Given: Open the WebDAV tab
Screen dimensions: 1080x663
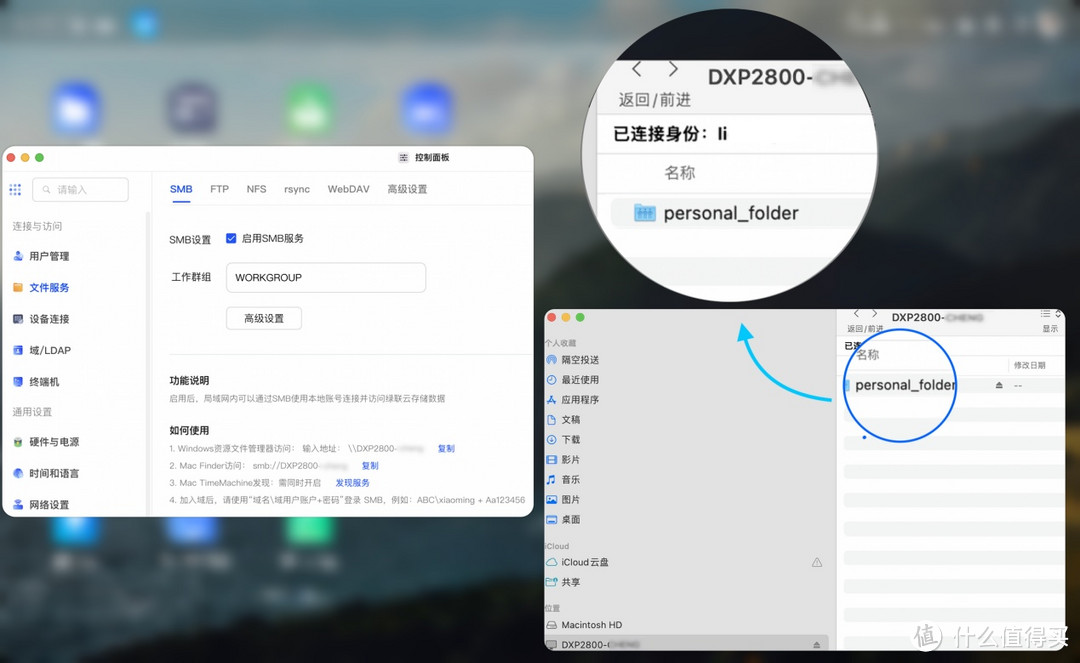Looking at the screenshot, I should [348, 188].
